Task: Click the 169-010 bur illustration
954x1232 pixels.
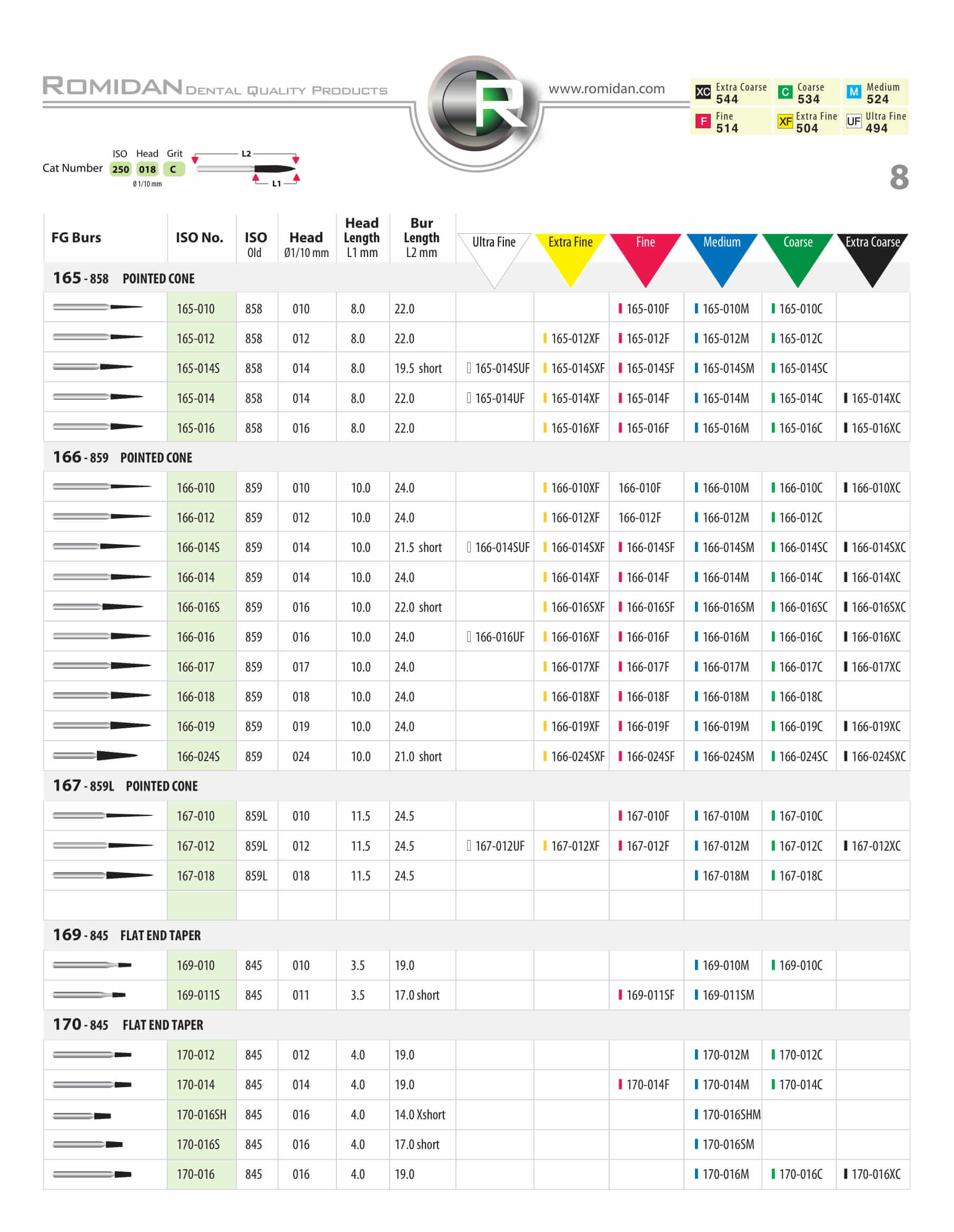Action: [x=92, y=964]
